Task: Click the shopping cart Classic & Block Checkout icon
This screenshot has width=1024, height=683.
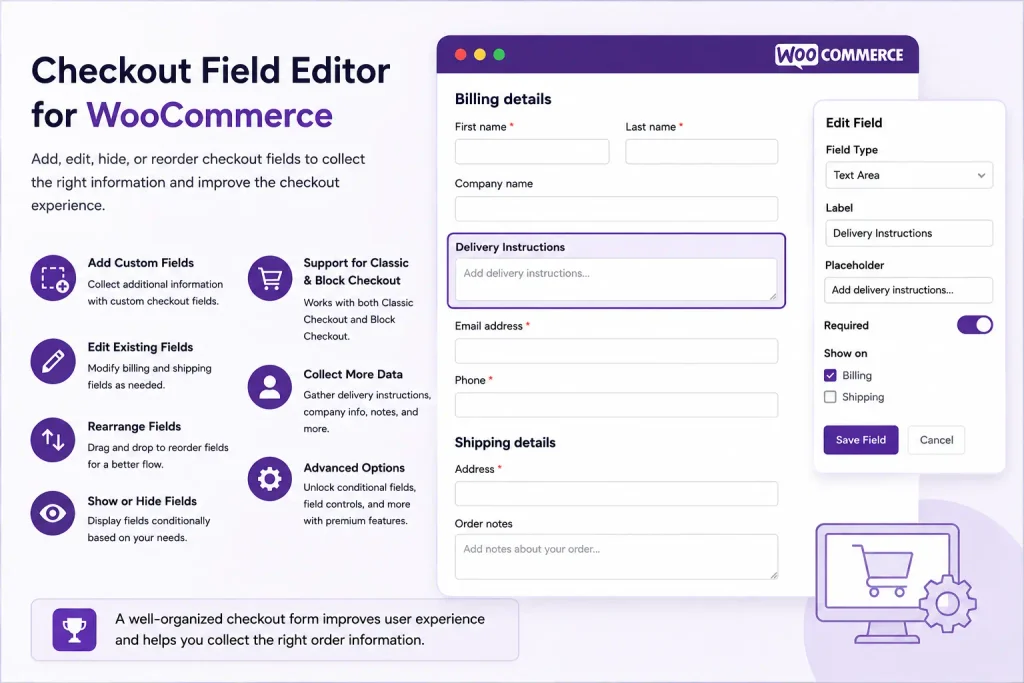Action: click(270, 278)
